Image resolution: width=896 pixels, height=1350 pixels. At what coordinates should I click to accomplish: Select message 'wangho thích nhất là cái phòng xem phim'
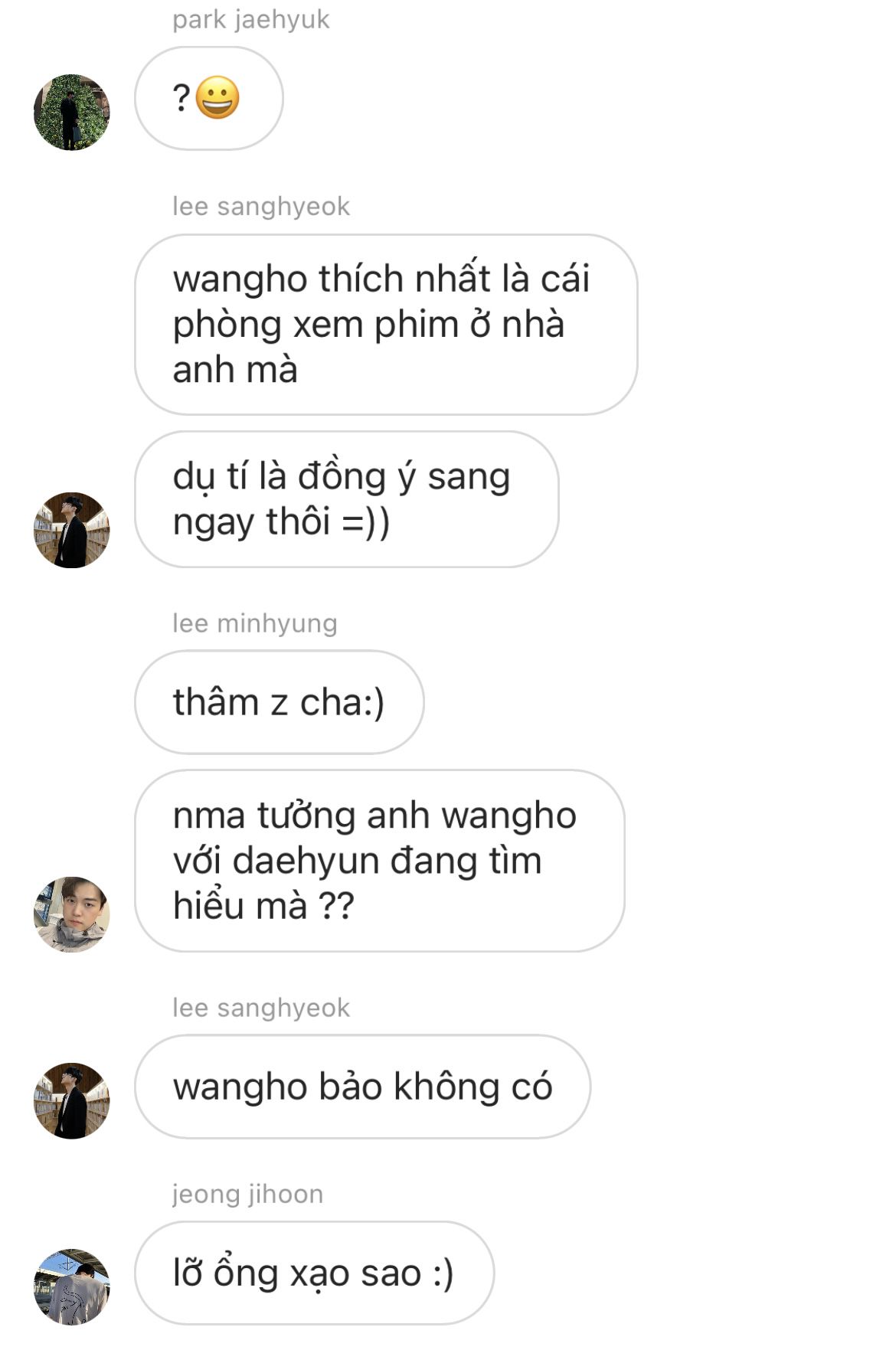[x=386, y=325]
